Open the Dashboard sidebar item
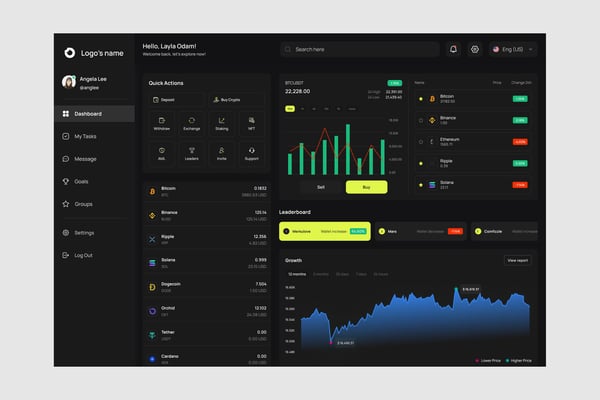 pyautogui.click(x=95, y=114)
